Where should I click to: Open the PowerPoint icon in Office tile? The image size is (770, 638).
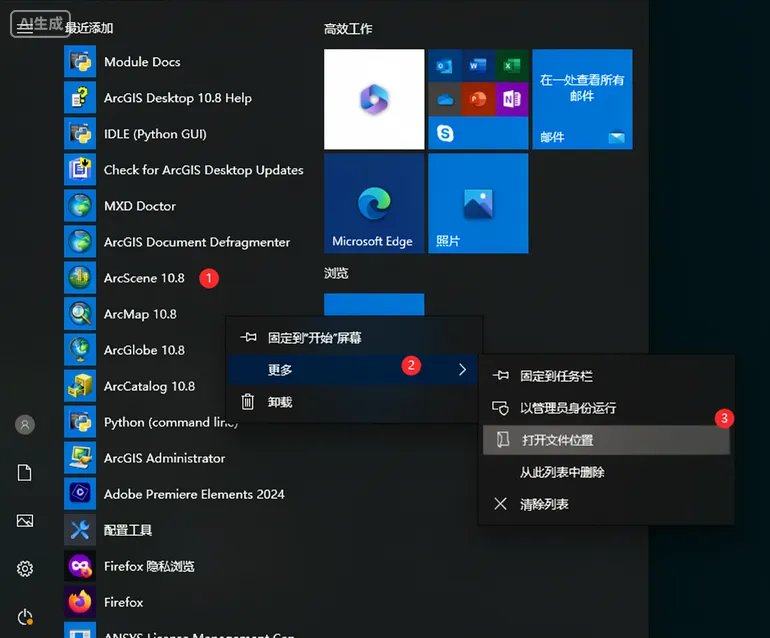[478, 99]
